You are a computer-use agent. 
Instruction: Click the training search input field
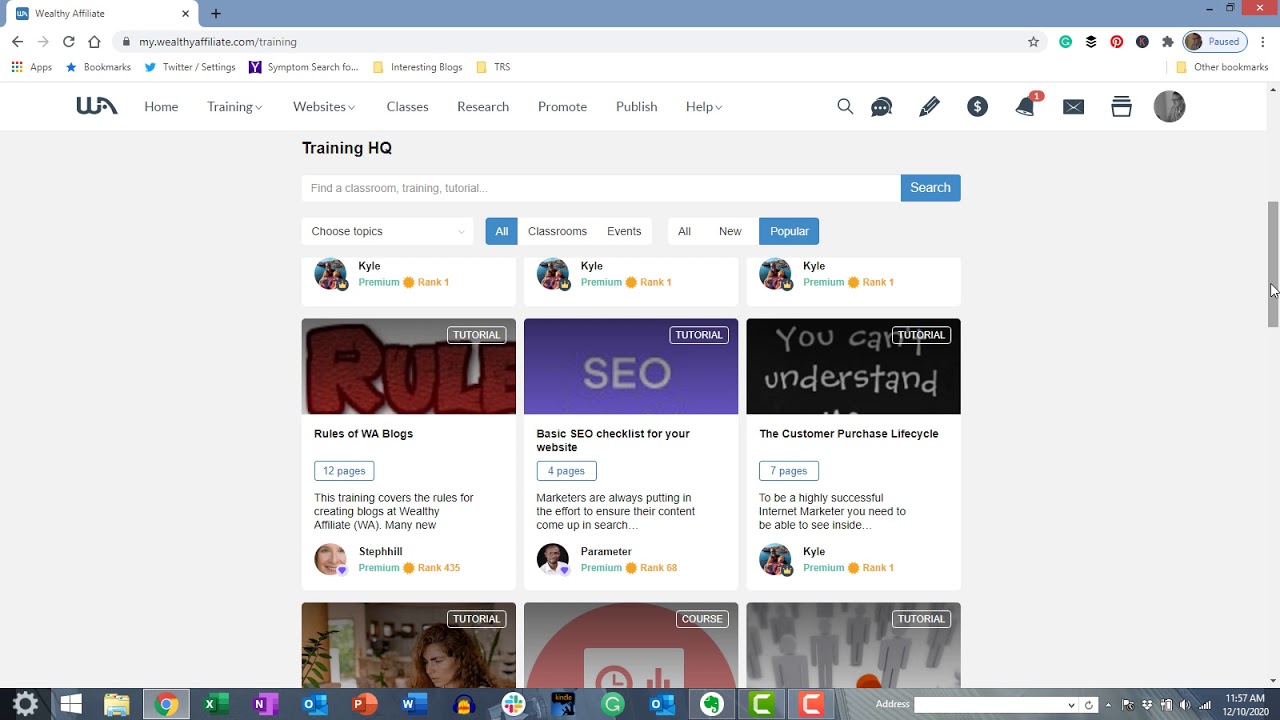coord(601,188)
